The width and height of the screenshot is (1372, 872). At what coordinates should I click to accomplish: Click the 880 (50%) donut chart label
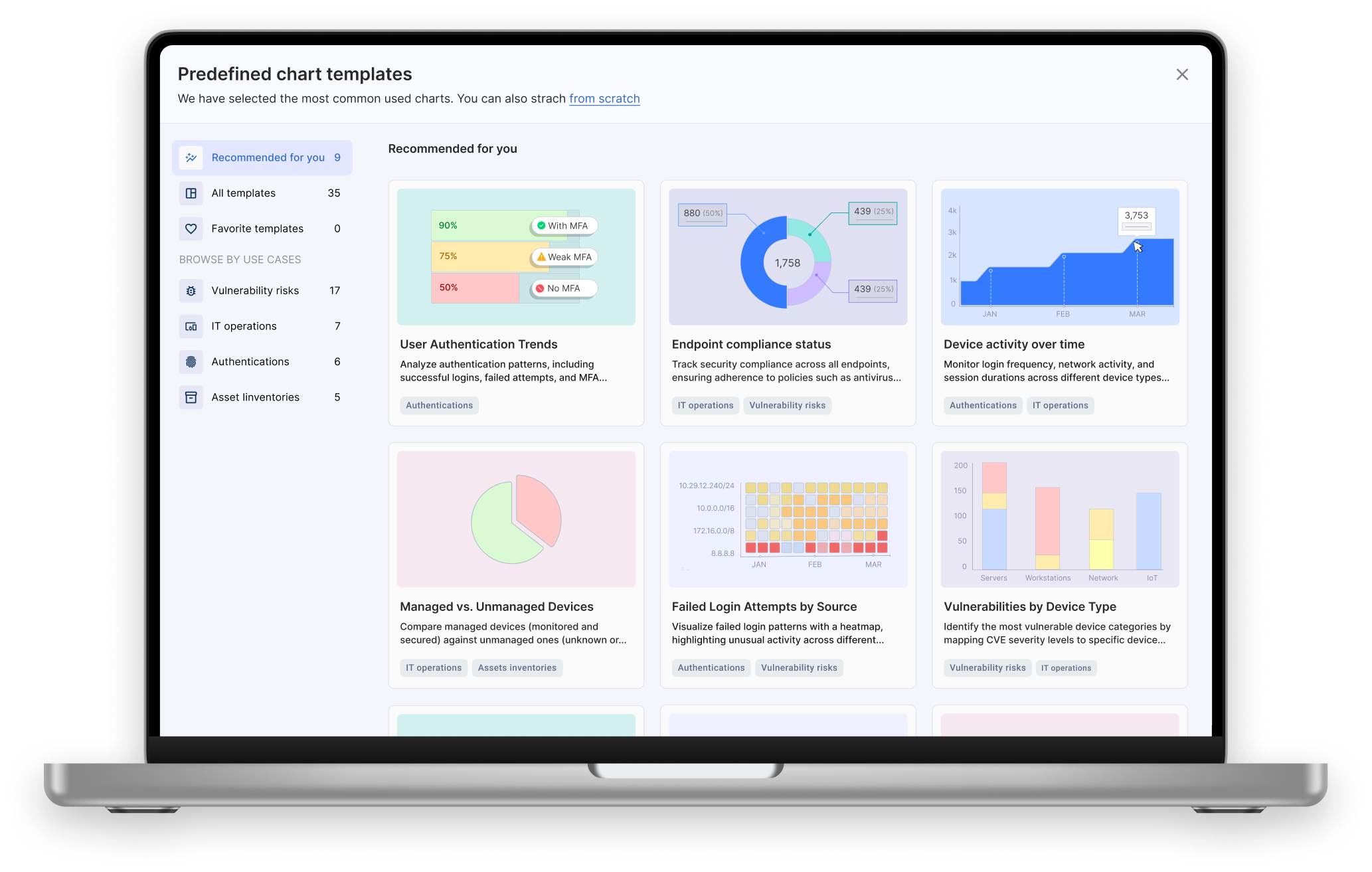(x=703, y=214)
